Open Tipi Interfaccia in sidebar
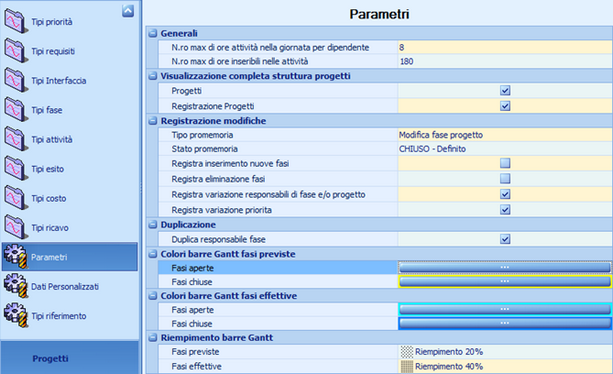This screenshot has width=613, height=374. (x=59, y=81)
